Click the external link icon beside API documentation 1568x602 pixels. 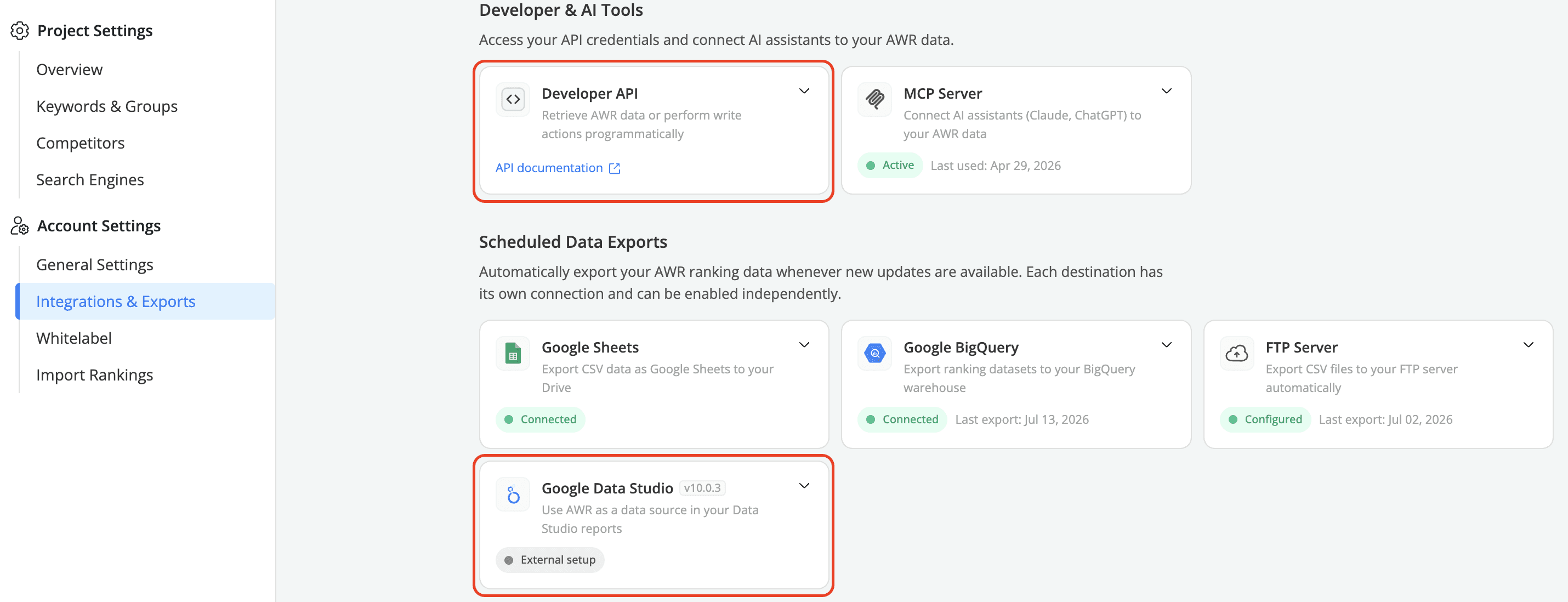[615, 168]
